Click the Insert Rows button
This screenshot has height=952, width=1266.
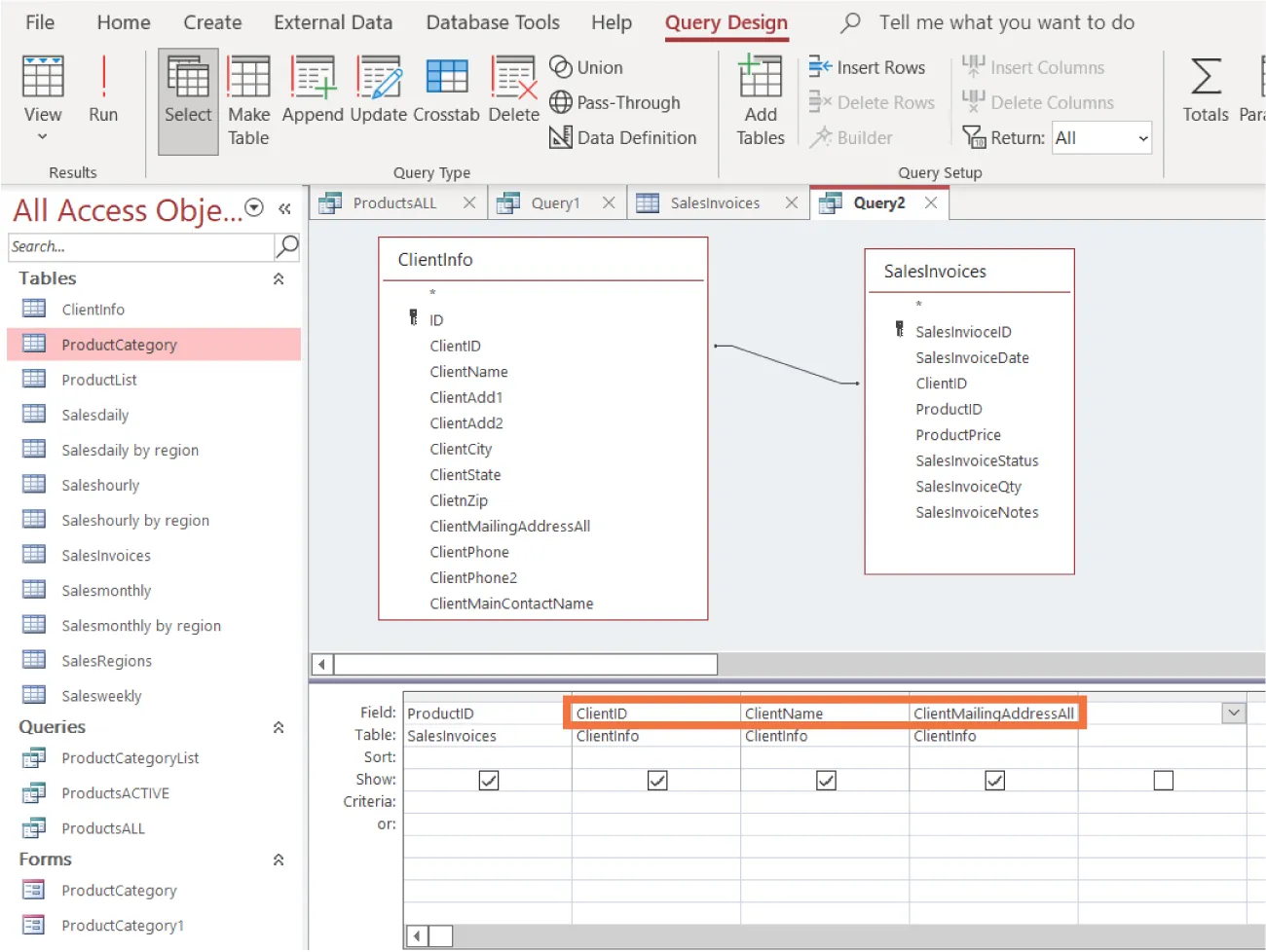pos(868,67)
